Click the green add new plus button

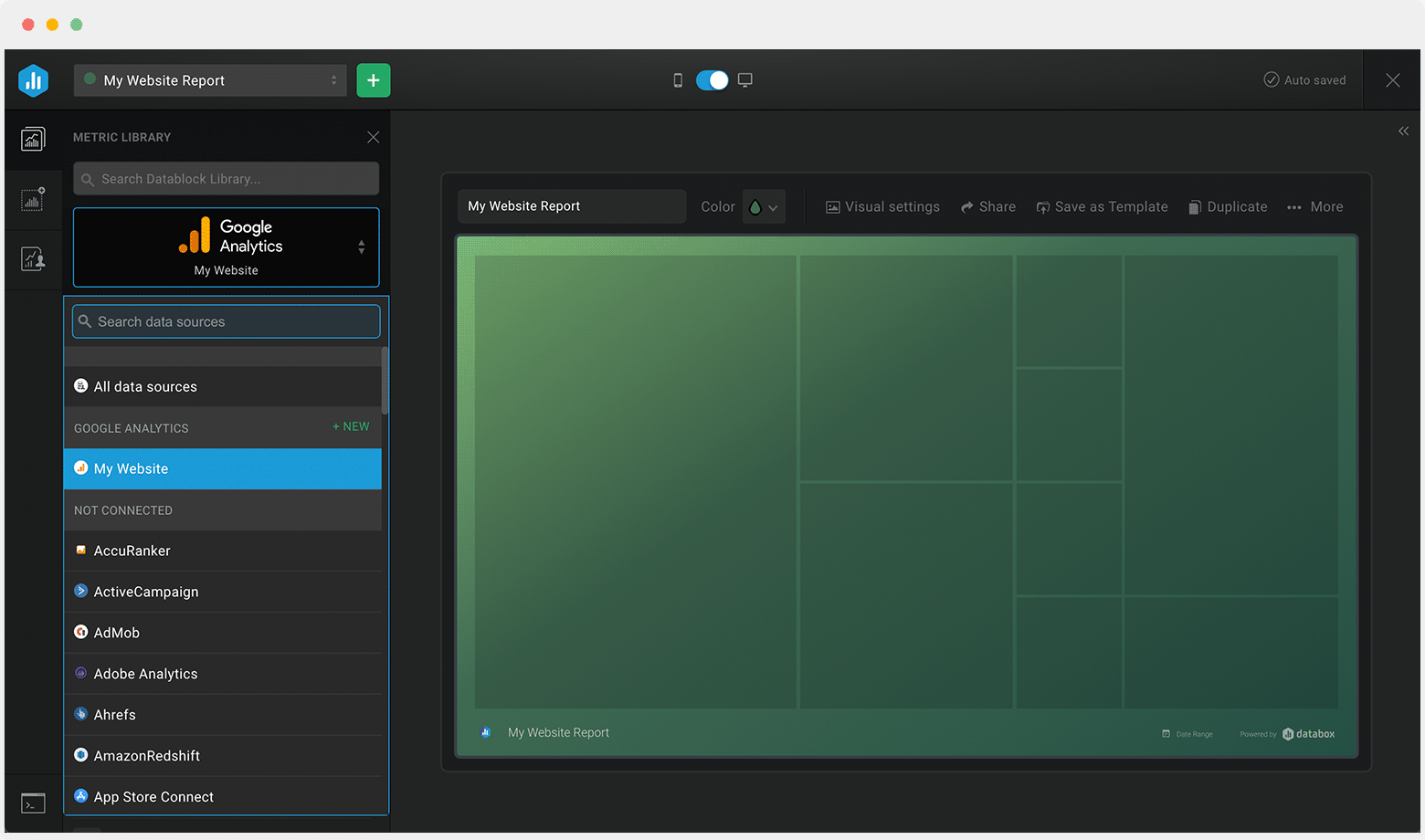(373, 80)
